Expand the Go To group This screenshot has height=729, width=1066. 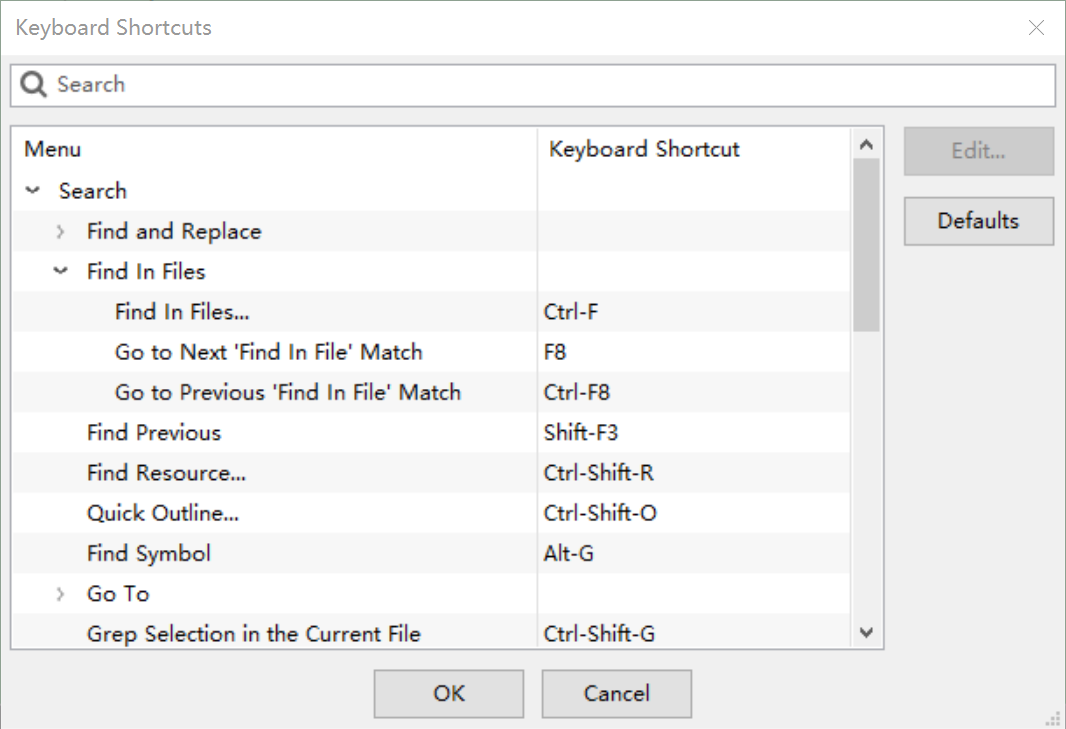click(x=60, y=593)
